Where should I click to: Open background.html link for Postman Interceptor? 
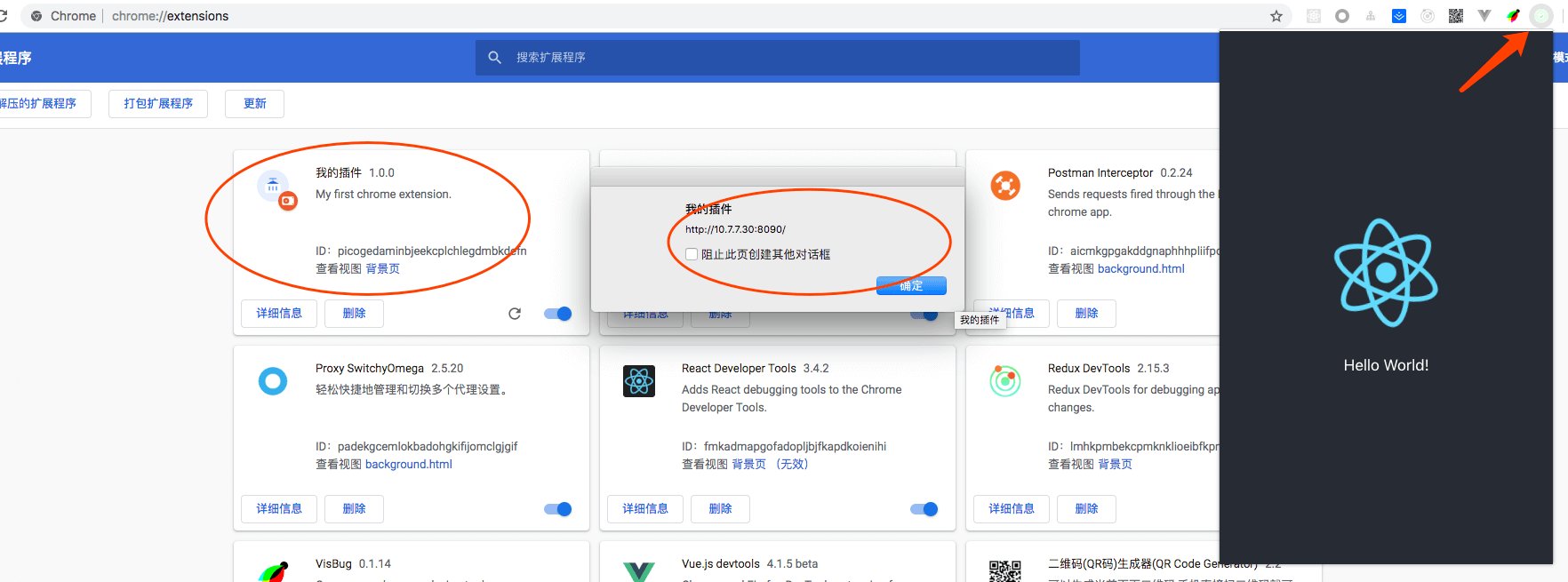[1140, 268]
